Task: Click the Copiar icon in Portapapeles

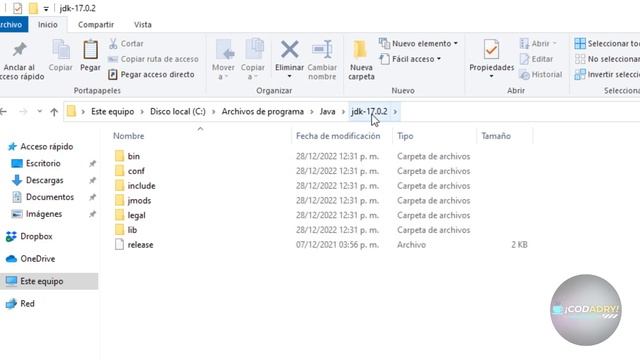Action: (x=61, y=50)
